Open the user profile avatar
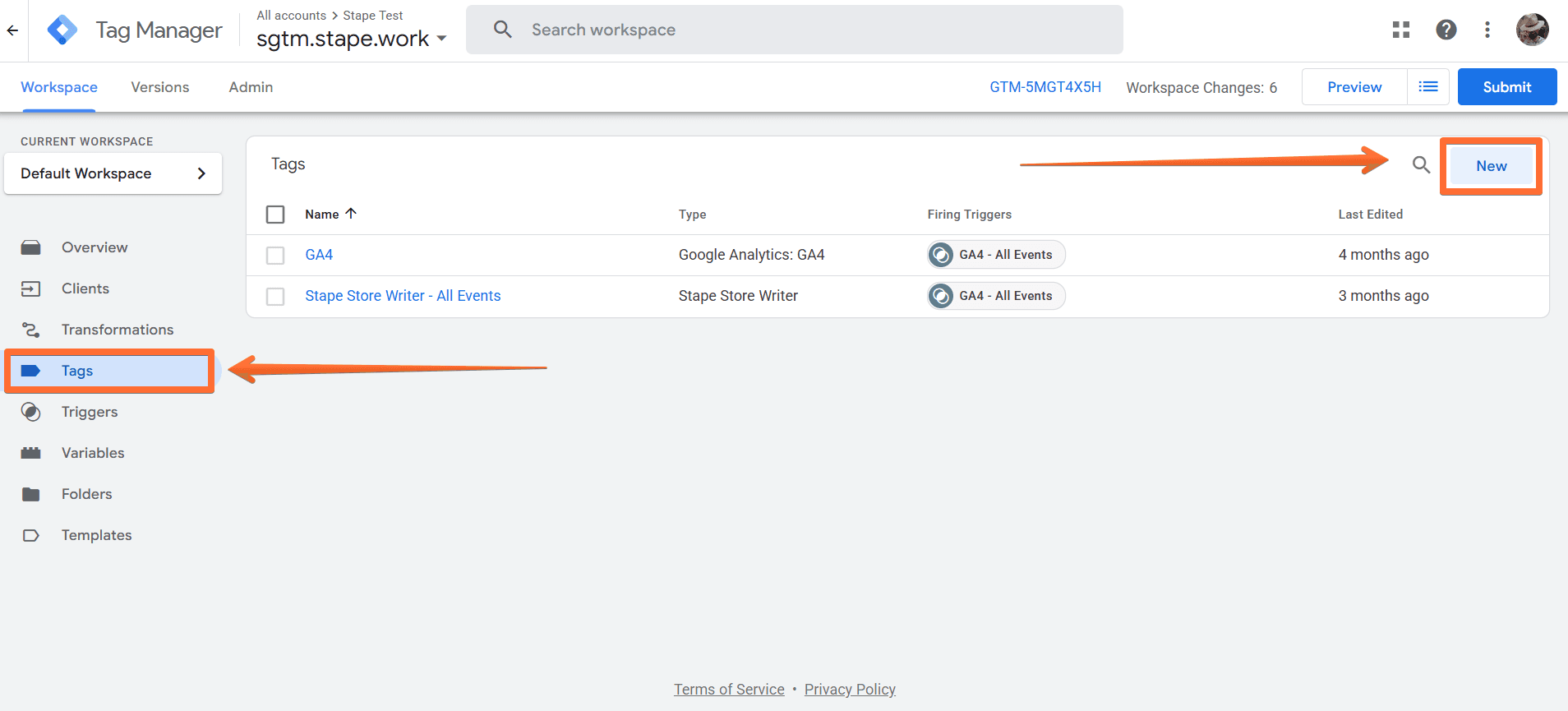 click(1532, 30)
